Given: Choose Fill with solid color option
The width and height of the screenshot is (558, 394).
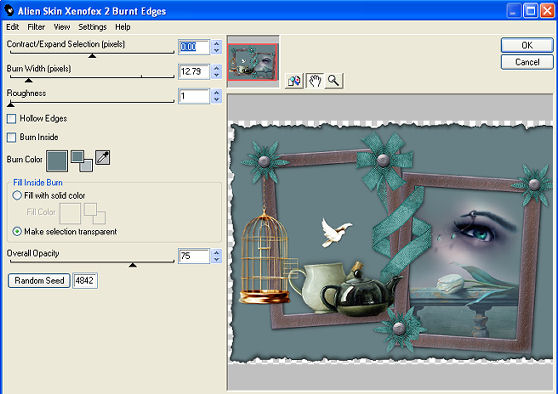Looking at the screenshot, I should pyautogui.click(x=17, y=195).
